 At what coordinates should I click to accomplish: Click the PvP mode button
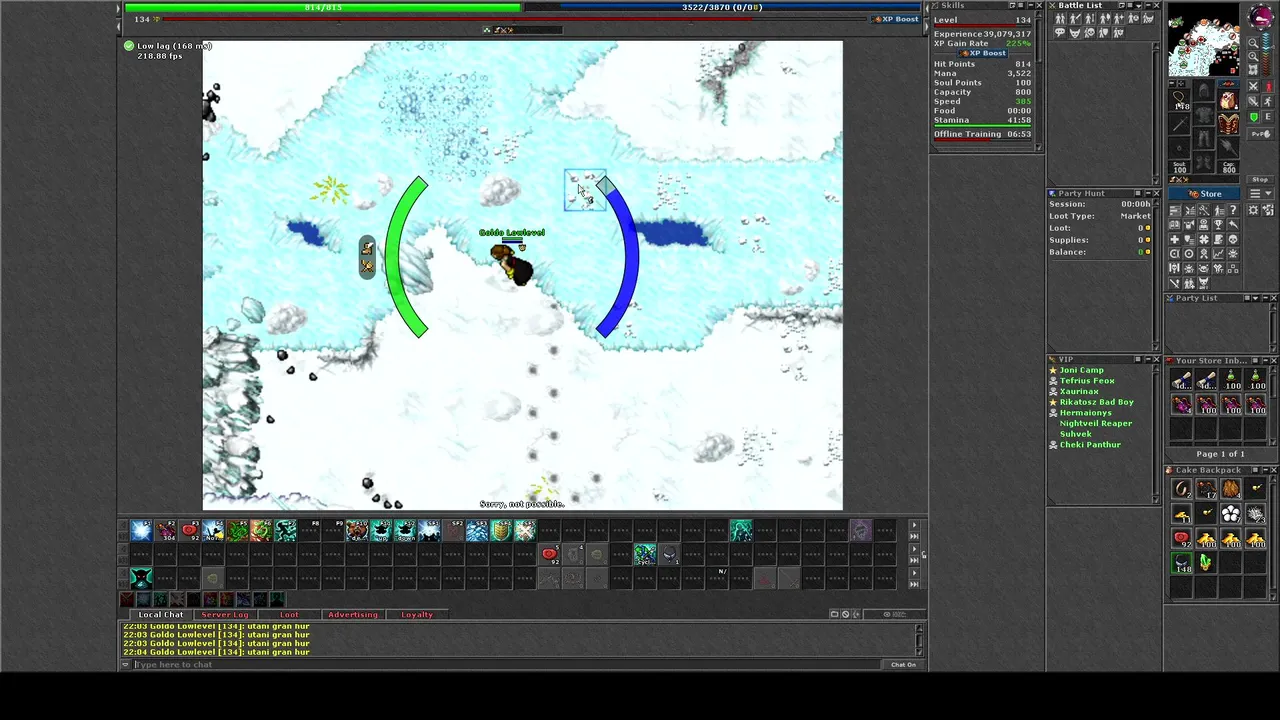click(x=1261, y=134)
